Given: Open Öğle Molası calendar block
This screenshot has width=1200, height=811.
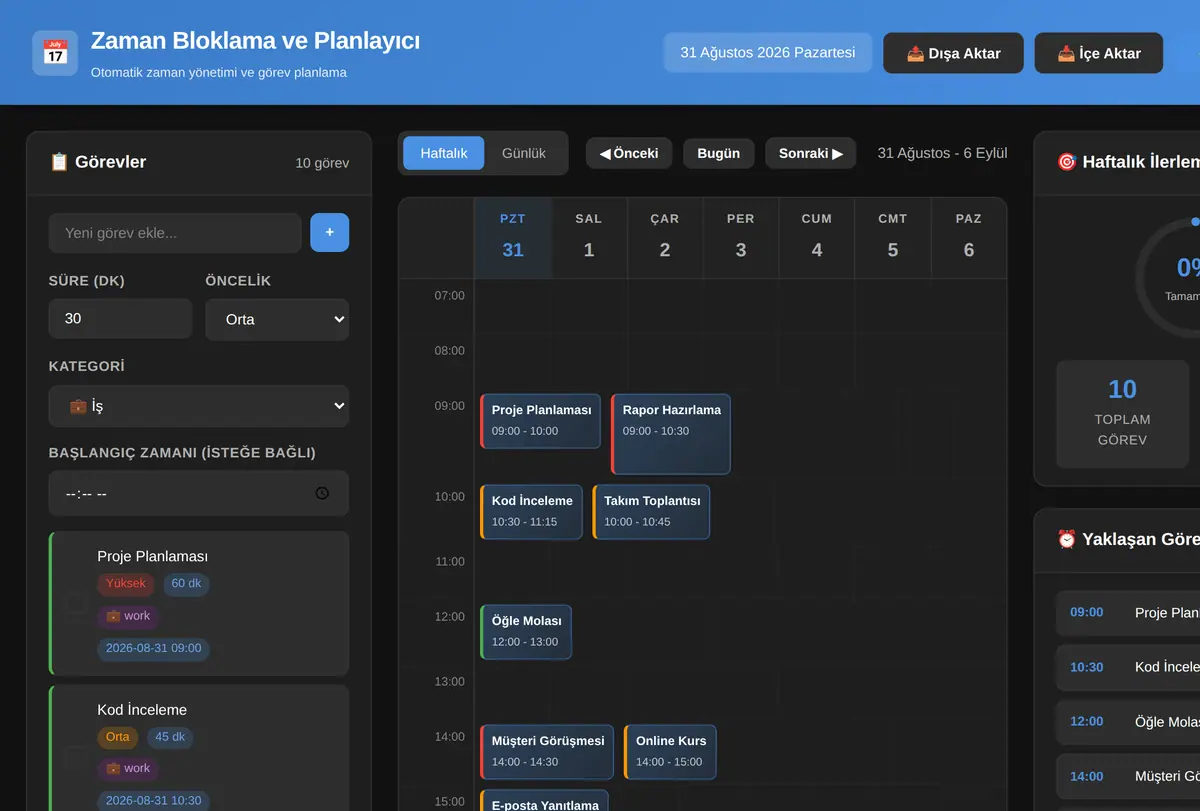Looking at the screenshot, I should click(526, 632).
